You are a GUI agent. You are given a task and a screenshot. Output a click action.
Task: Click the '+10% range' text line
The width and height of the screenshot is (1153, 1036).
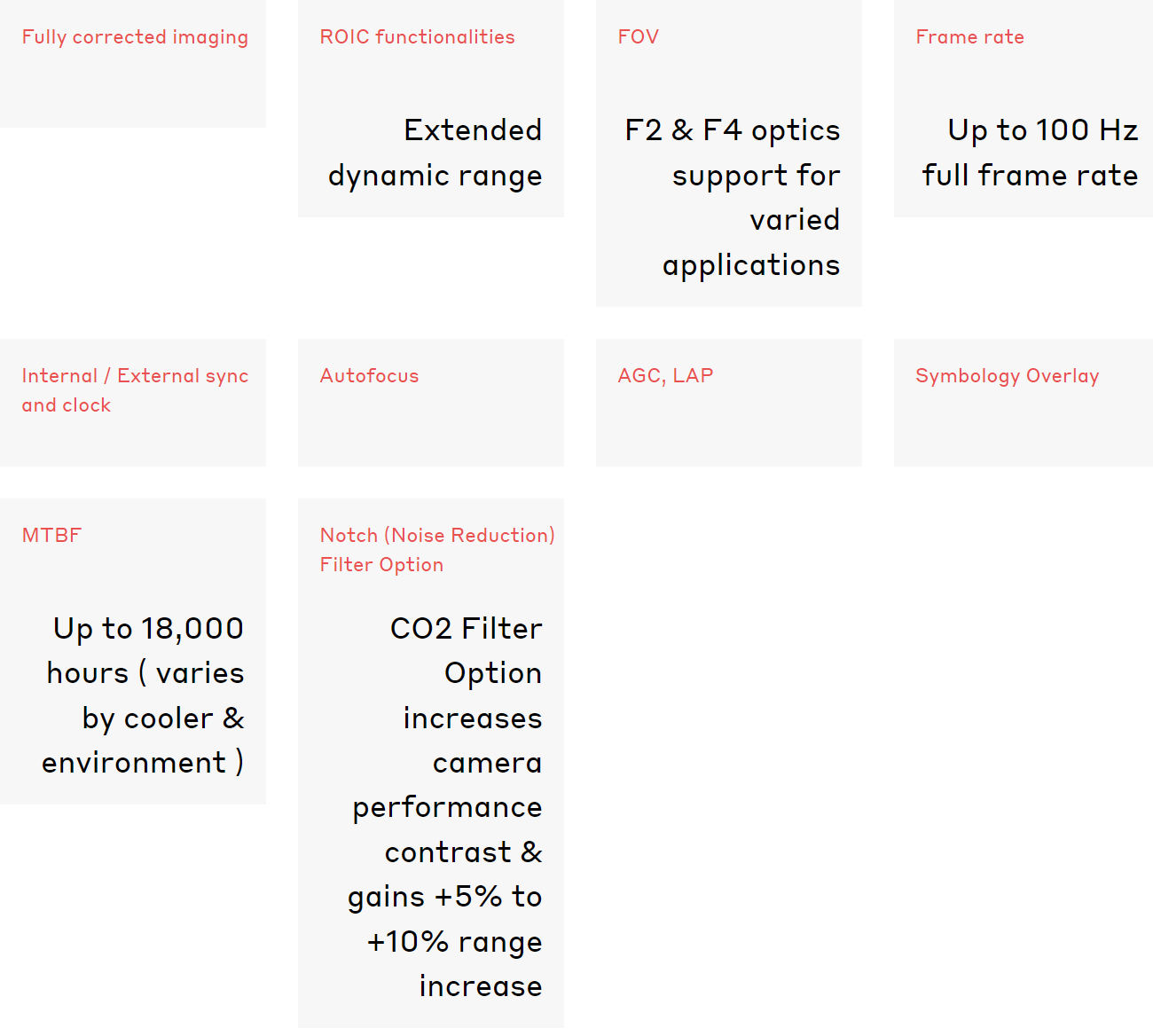click(454, 942)
